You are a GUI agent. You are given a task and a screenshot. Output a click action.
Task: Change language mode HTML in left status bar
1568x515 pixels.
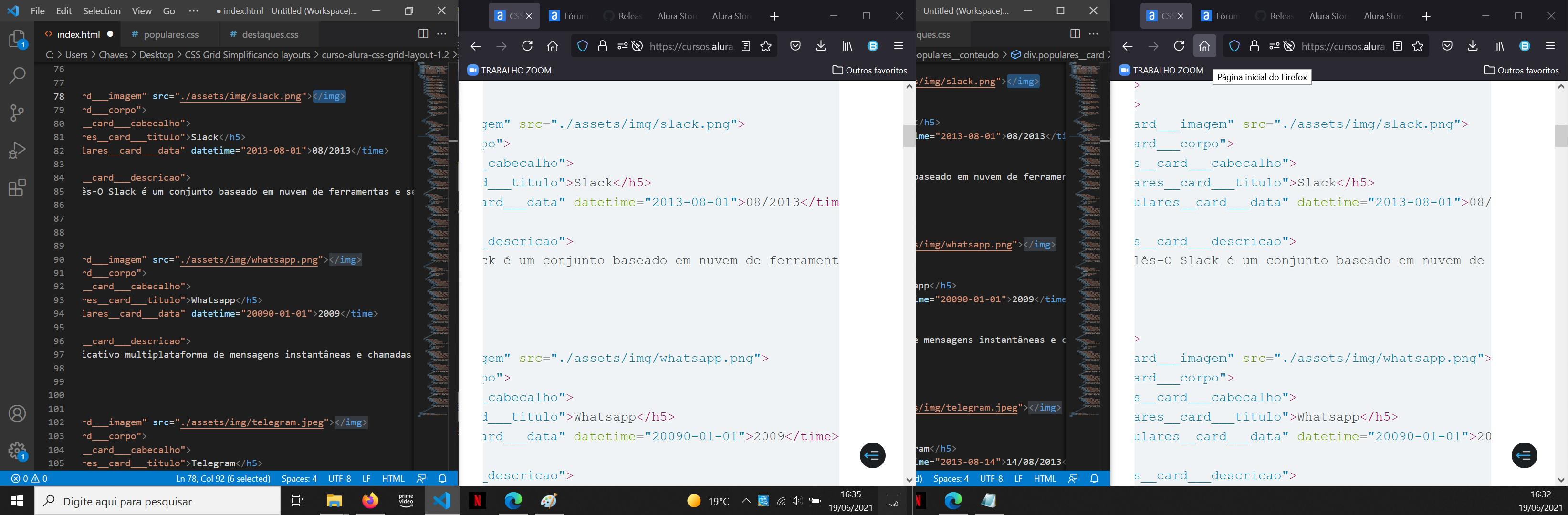tap(393, 478)
